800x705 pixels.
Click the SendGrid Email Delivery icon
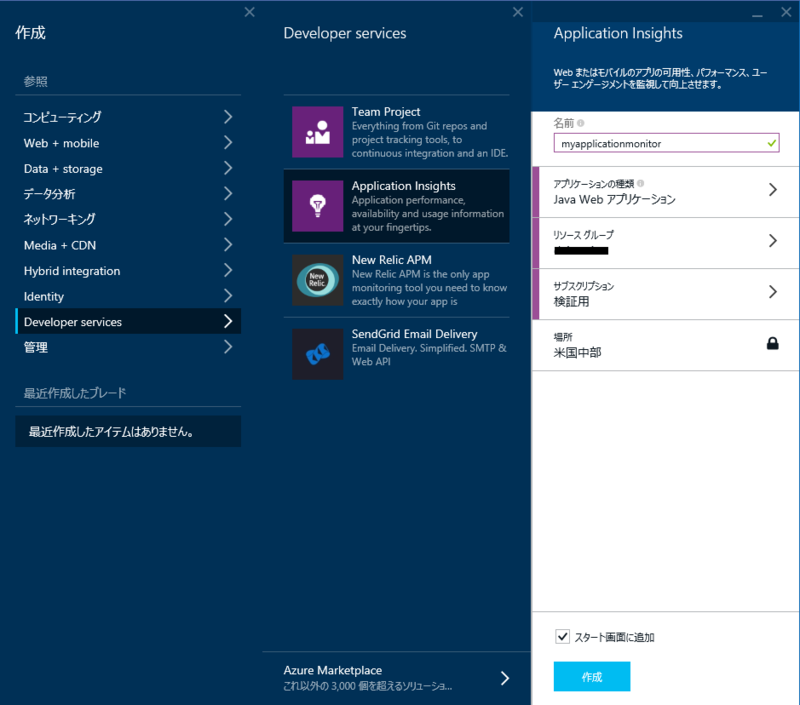[x=317, y=354]
